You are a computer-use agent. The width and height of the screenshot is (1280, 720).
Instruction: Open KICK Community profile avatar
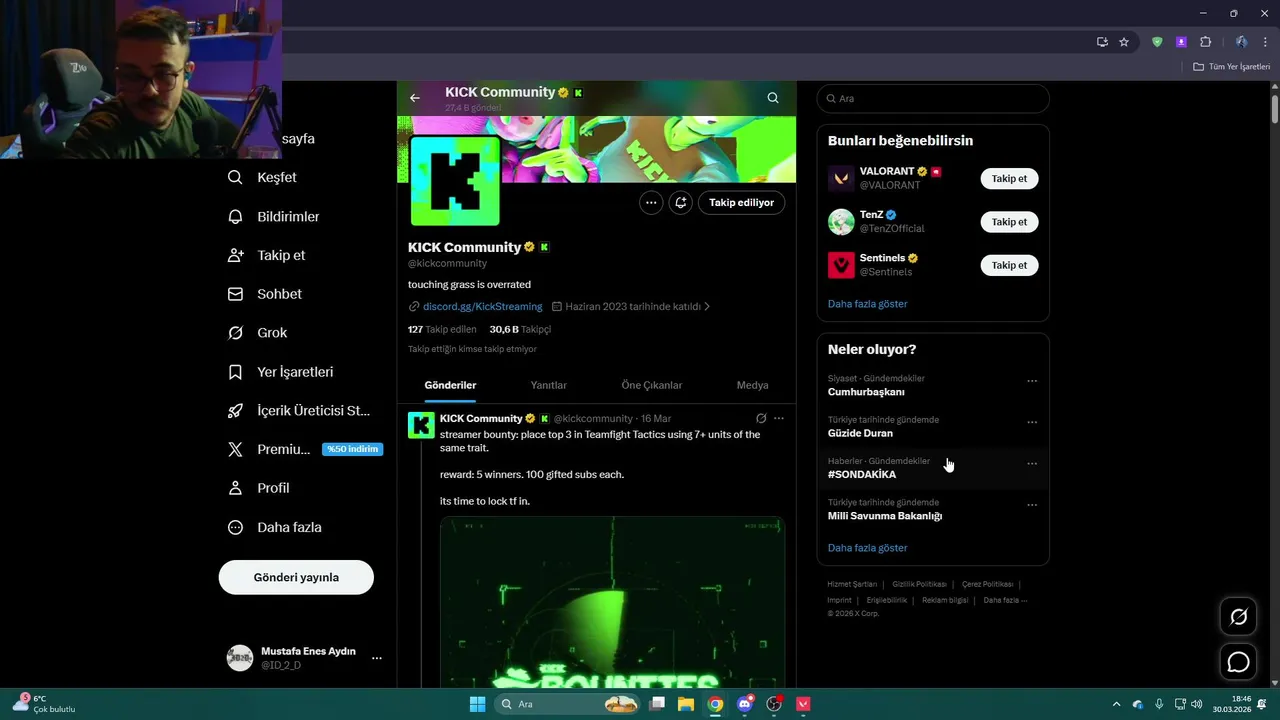pyautogui.click(x=455, y=180)
